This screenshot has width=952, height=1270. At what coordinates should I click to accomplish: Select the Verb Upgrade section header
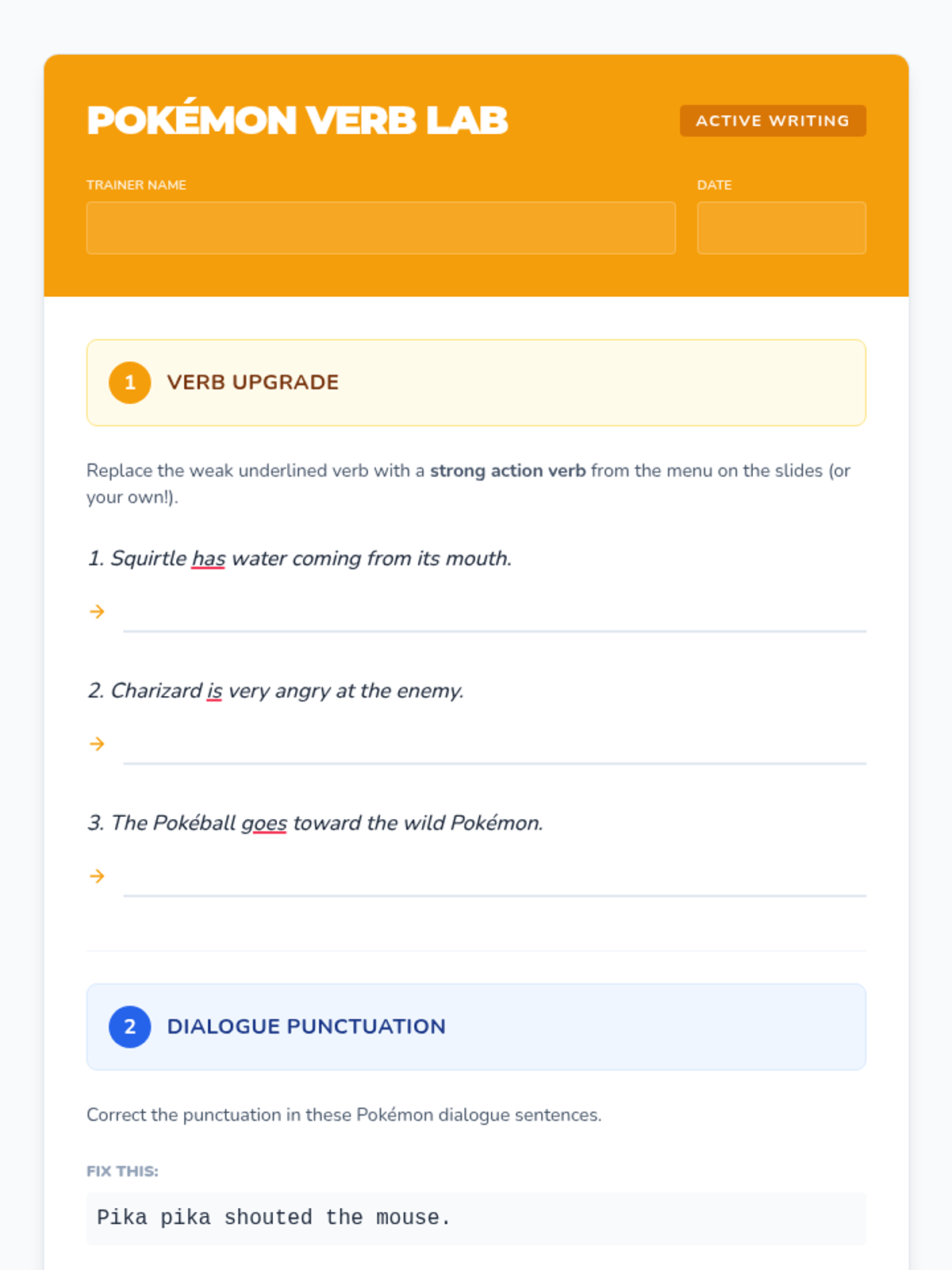pyautogui.click(x=476, y=383)
